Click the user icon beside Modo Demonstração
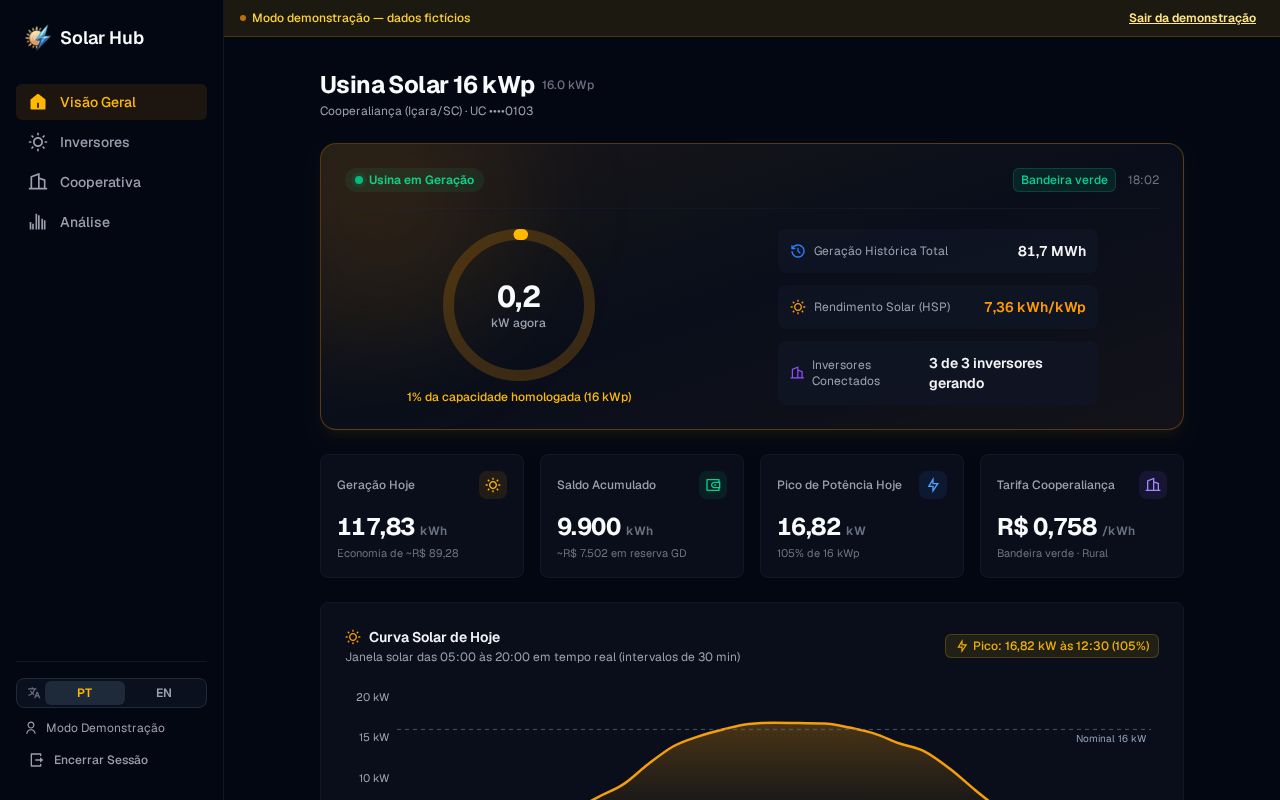The height and width of the screenshot is (800, 1280). 31,728
